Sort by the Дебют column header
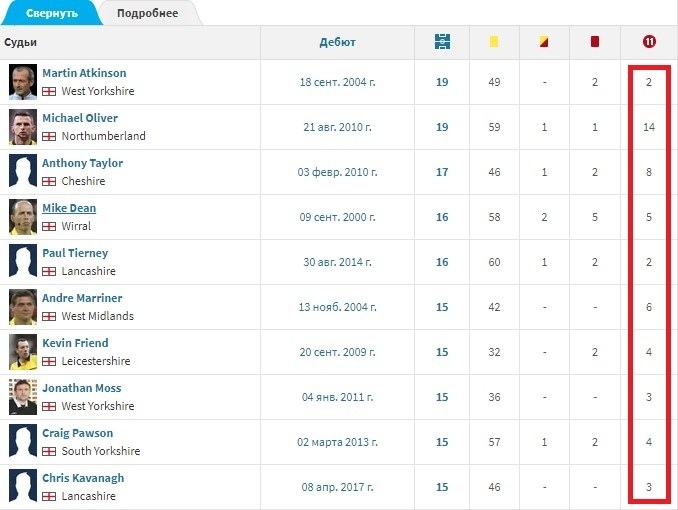 click(337, 42)
